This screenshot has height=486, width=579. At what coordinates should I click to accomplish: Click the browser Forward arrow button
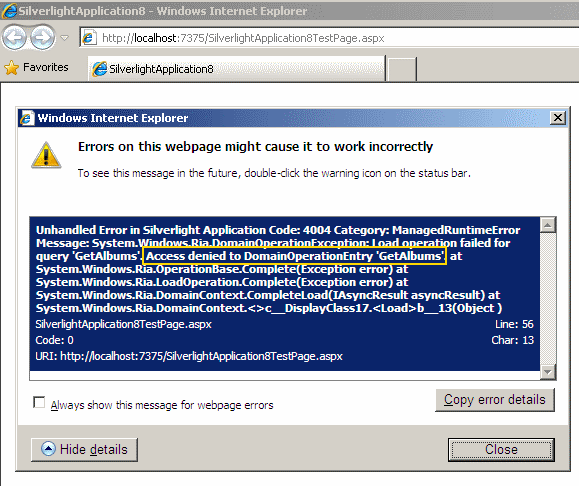click(x=42, y=37)
